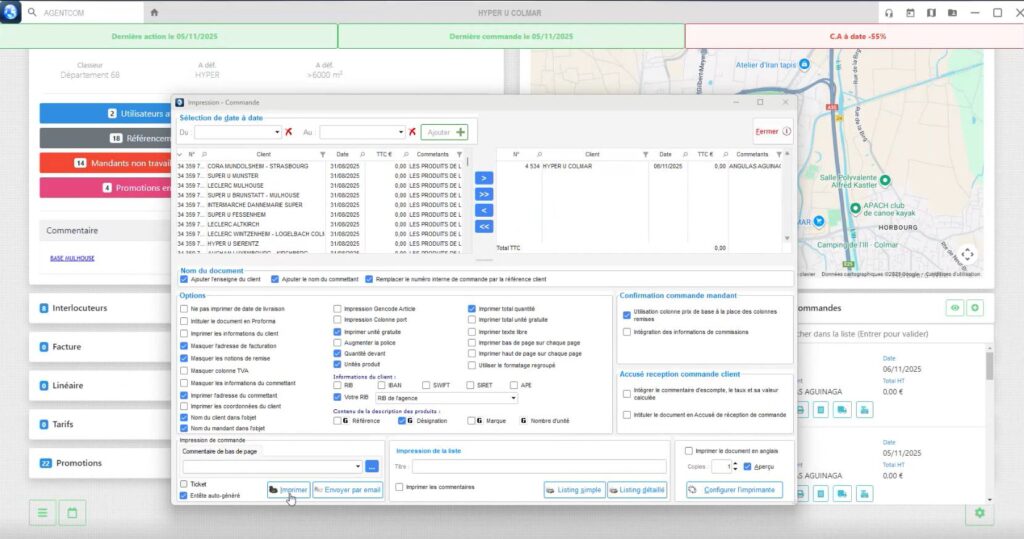Check Intégration des informations de commissions

[x=627, y=332]
